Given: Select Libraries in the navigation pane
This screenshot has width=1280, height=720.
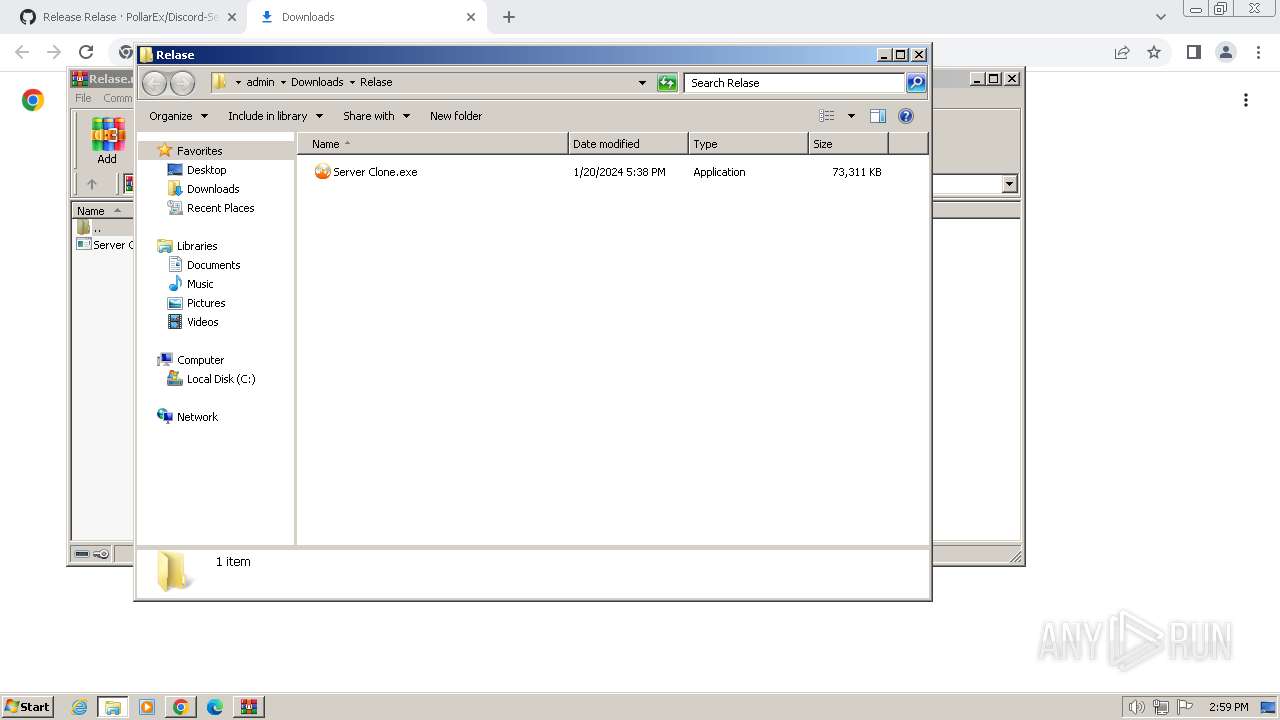Looking at the screenshot, I should pyautogui.click(x=197, y=246).
